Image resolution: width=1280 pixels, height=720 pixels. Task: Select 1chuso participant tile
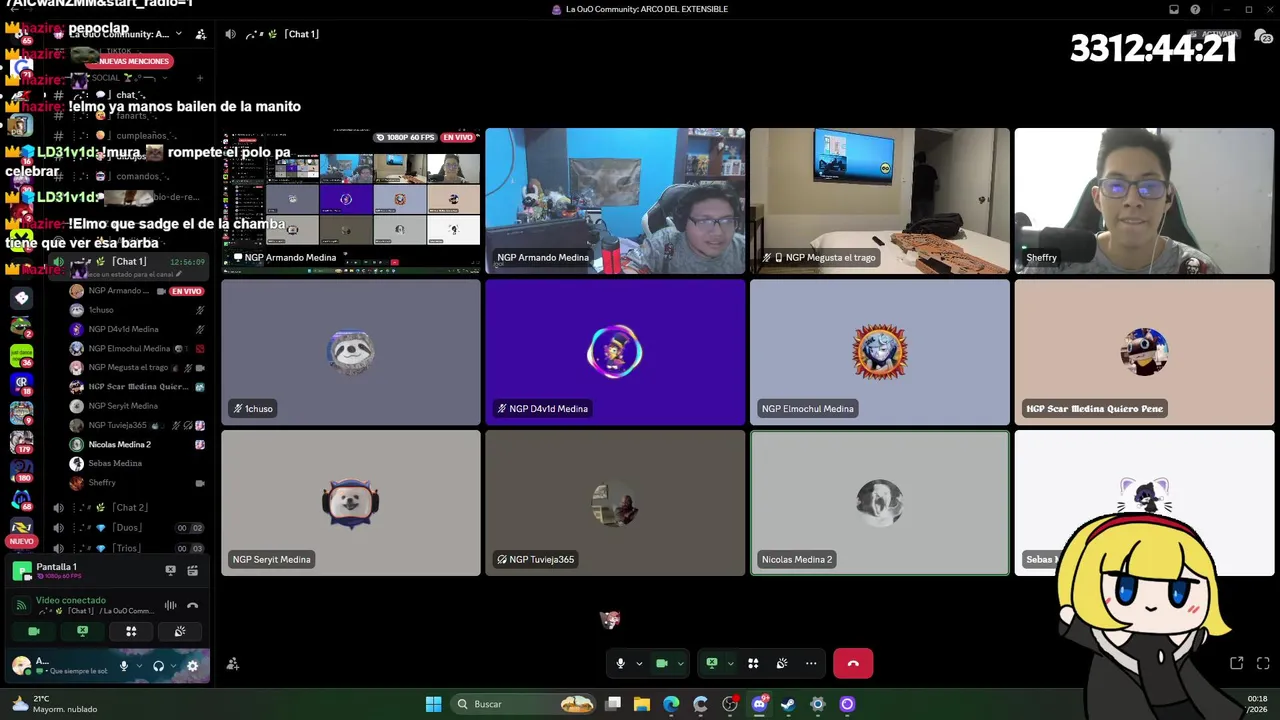tap(351, 352)
